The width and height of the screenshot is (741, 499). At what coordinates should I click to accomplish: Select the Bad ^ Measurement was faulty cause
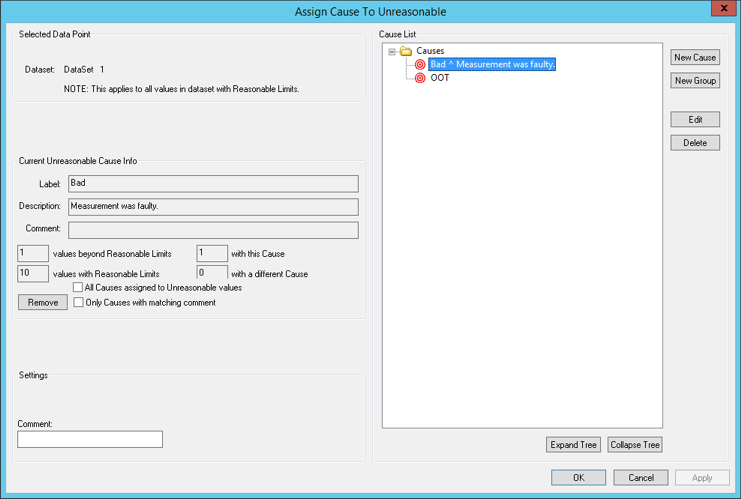point(492,65)
